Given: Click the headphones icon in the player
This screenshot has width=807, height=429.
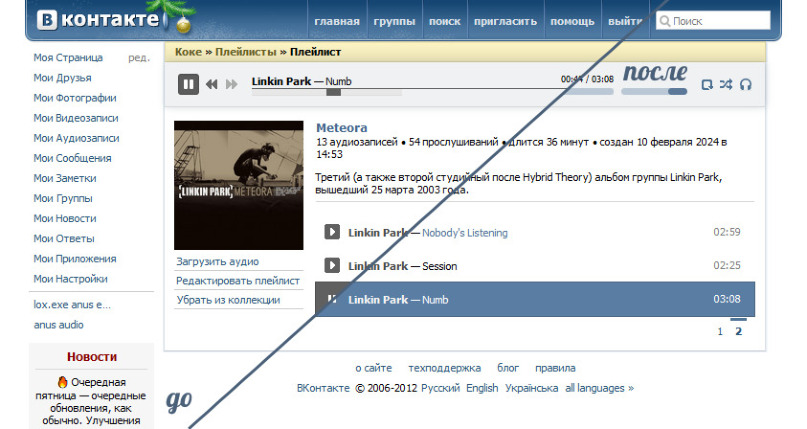Looking at the screenshot, I should tap(745, 84).
